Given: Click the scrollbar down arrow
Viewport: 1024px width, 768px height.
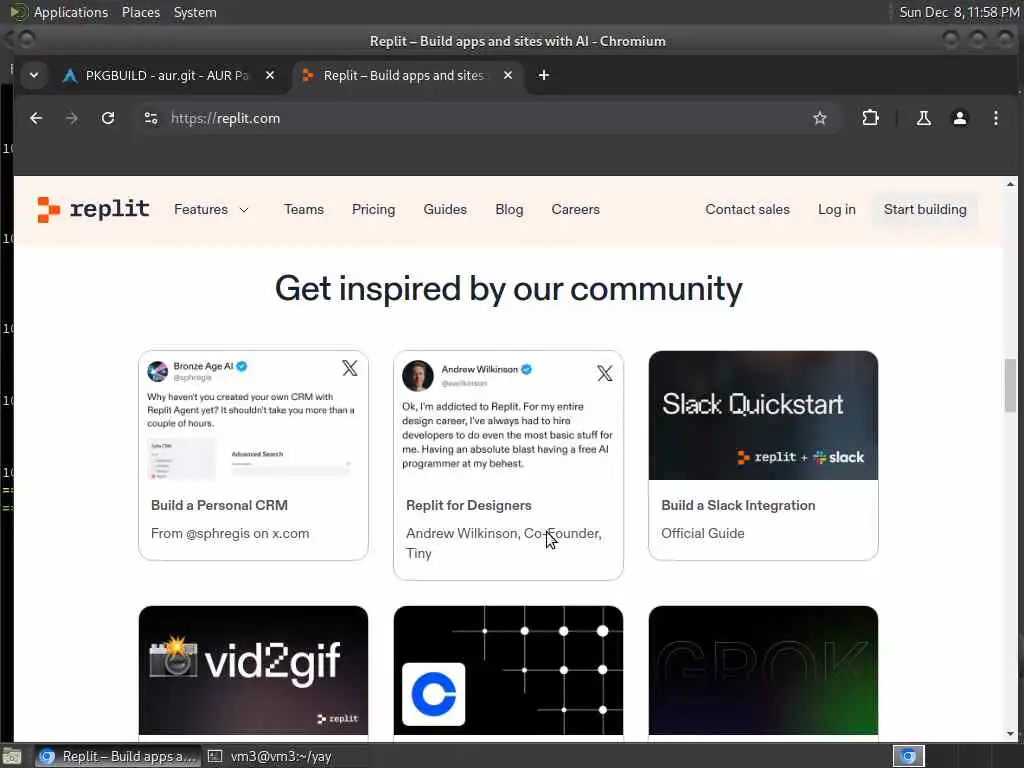Looking at the screenshot, I should 1010,734.
